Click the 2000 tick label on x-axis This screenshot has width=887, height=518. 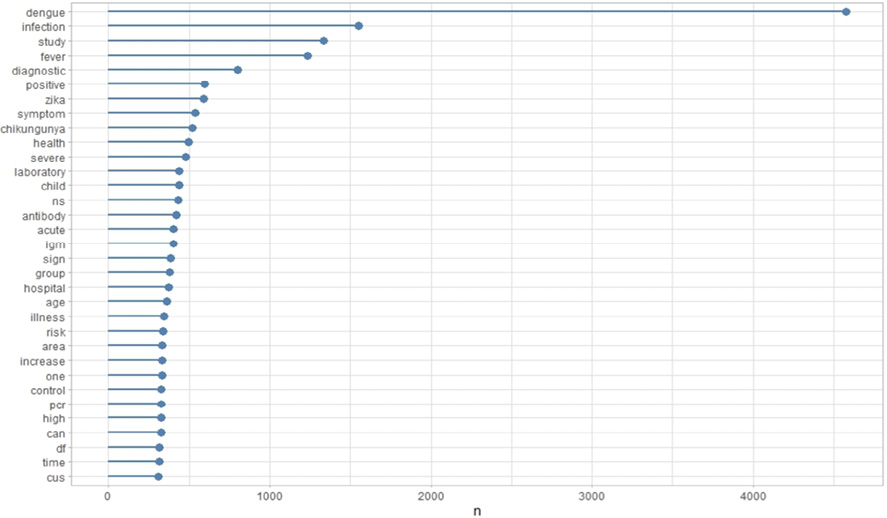(x=431, y=495)
